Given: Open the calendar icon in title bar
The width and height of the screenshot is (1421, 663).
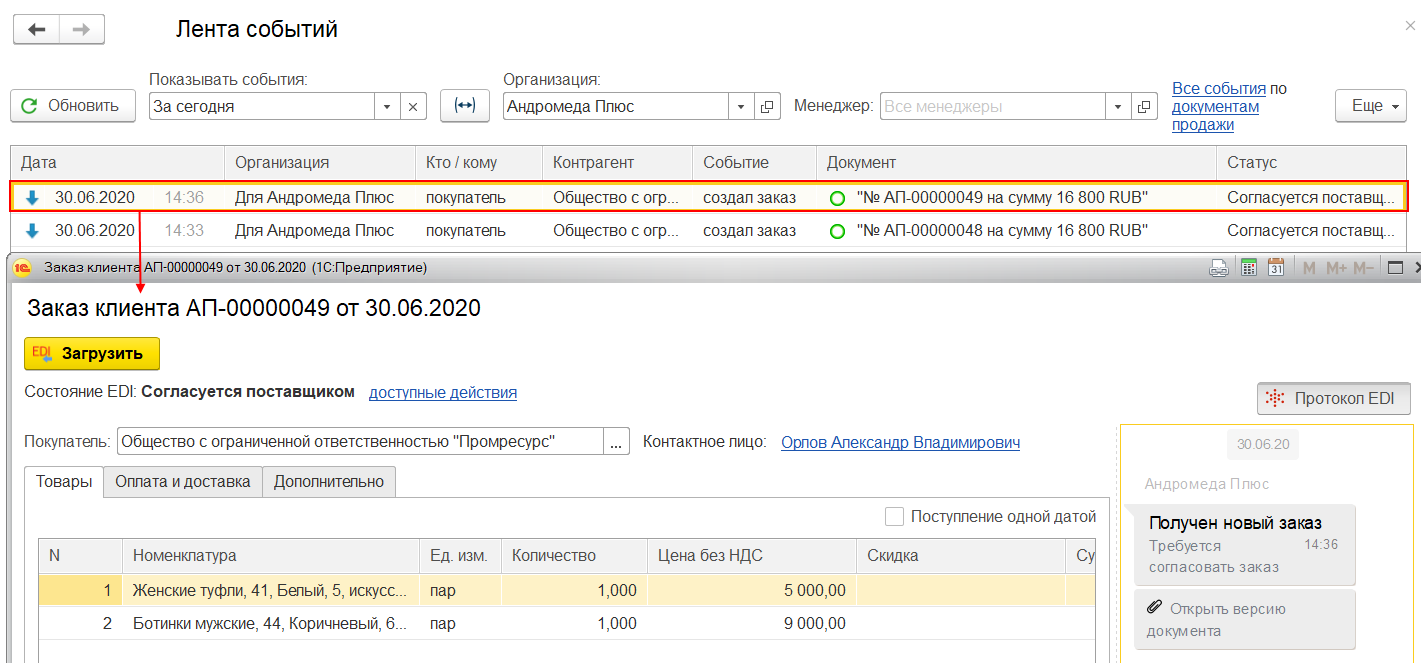Looking at the screenshot, I should [1276, 267].
